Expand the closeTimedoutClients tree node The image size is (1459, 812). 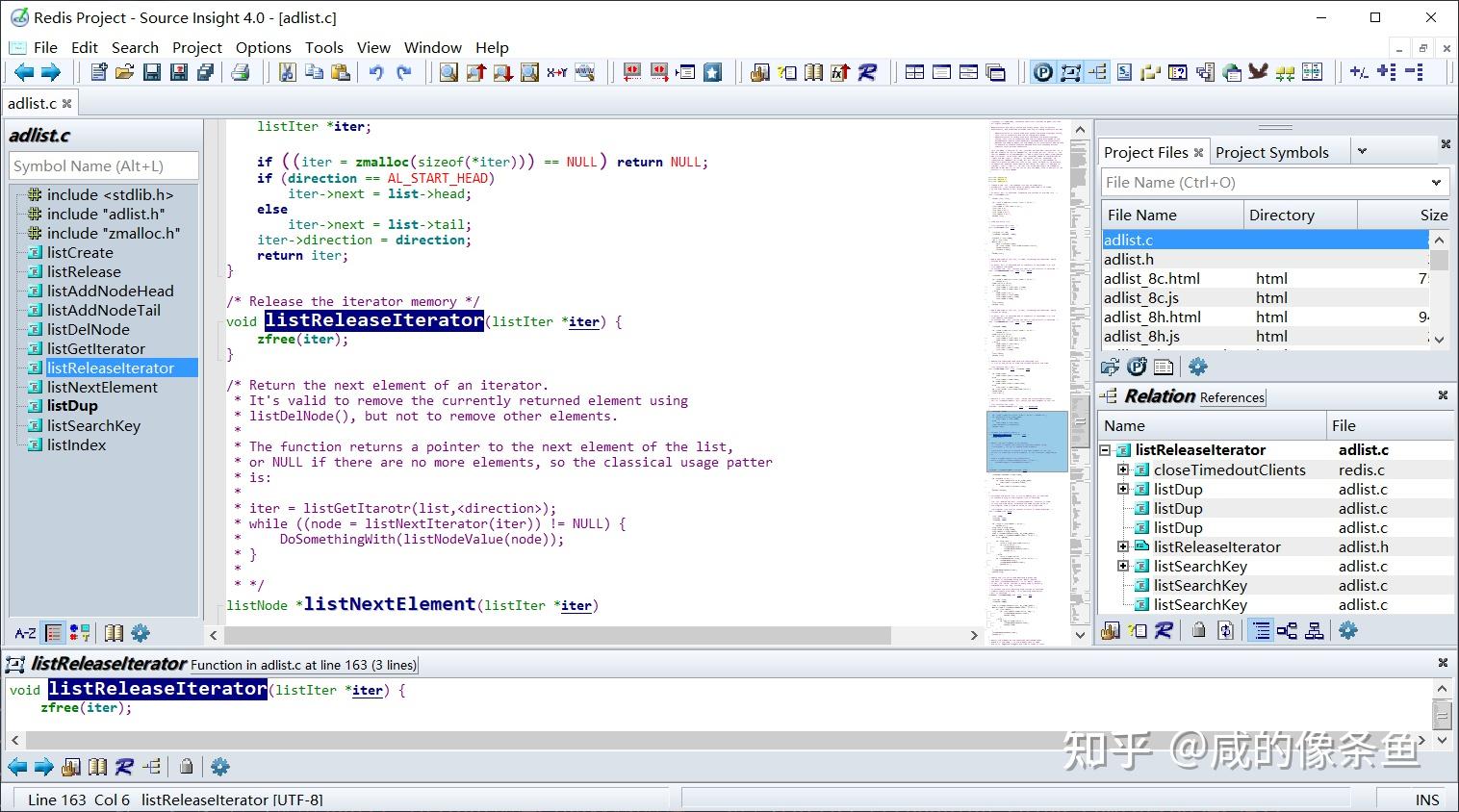point(1123,469)
